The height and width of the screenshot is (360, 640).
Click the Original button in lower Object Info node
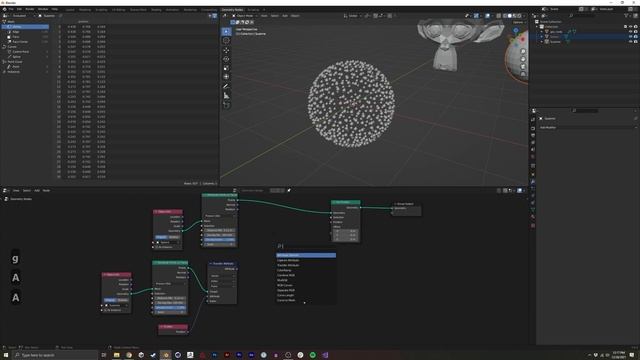110,300
